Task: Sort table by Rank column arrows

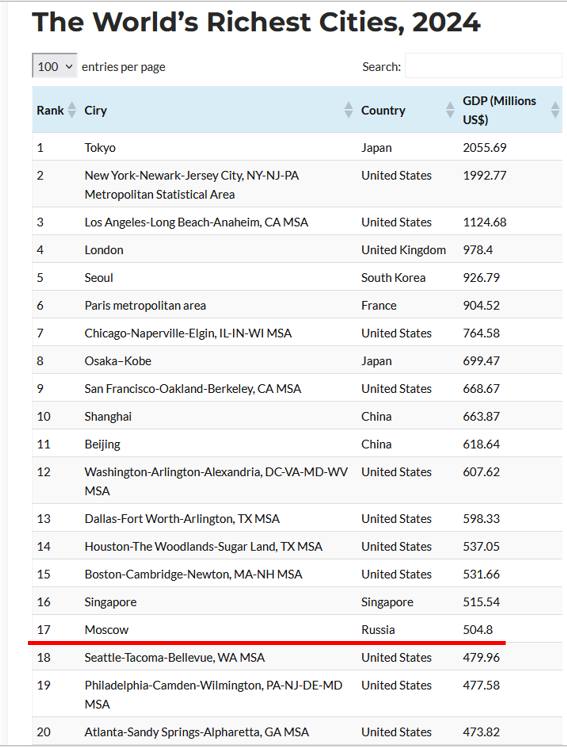Action: (x=72, y=110)
